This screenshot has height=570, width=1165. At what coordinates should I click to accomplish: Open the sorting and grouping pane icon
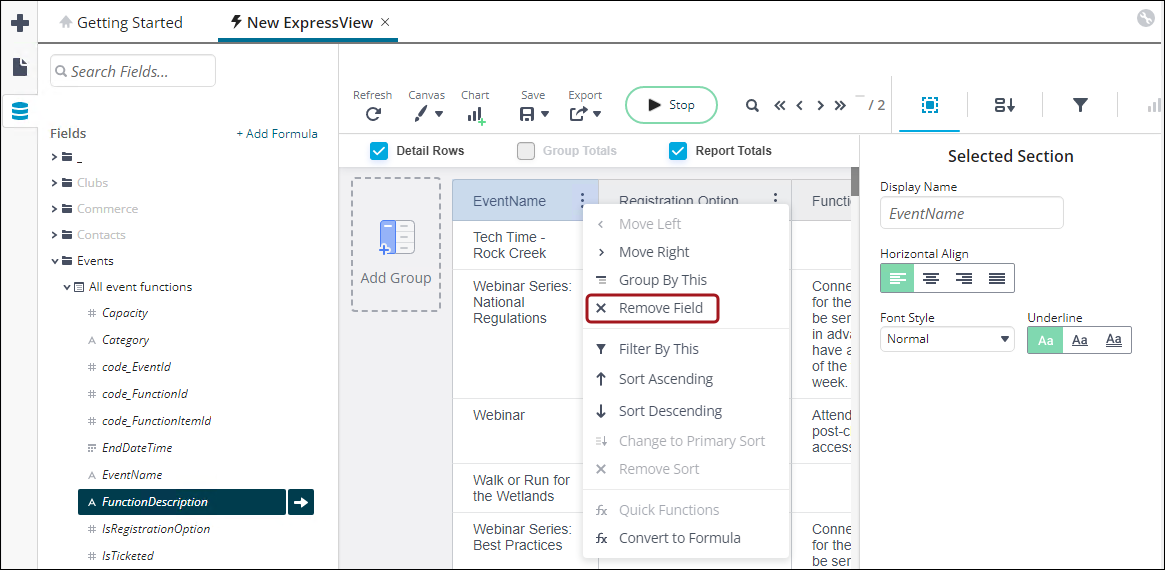point(1005,105)
